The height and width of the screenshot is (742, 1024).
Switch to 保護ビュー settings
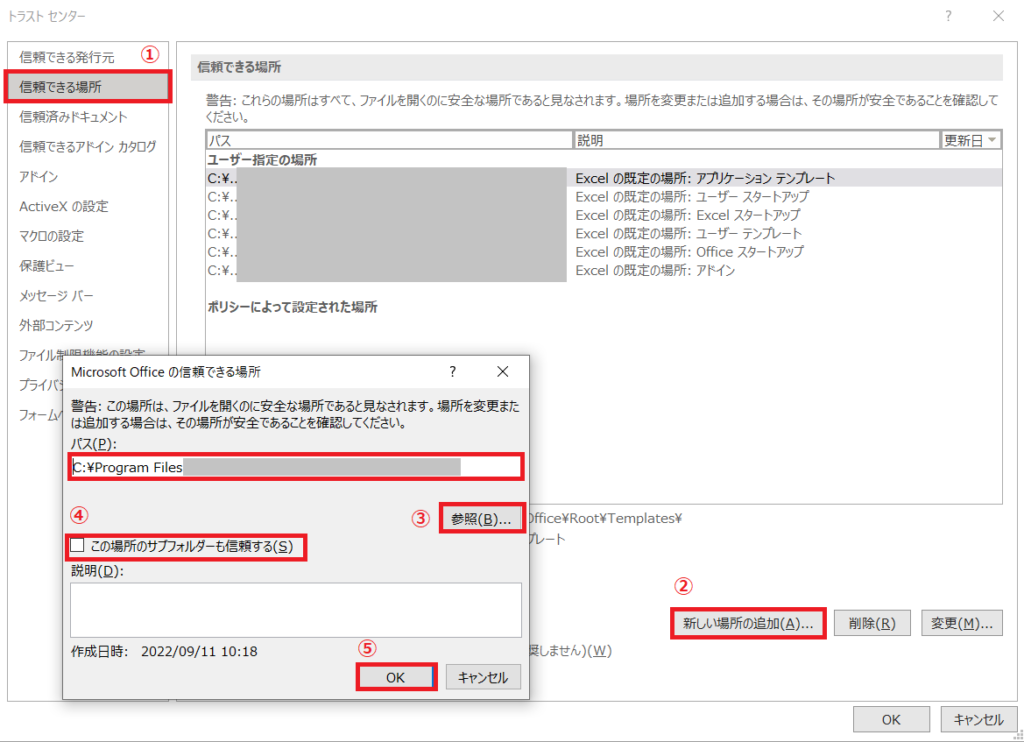[47, 267]
